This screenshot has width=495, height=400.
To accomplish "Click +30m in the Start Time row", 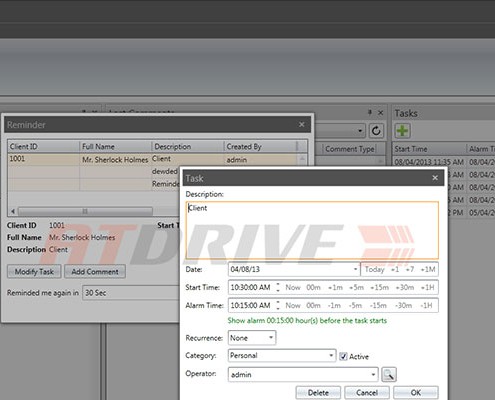I will pyautogui.click(x=404, y=287).
